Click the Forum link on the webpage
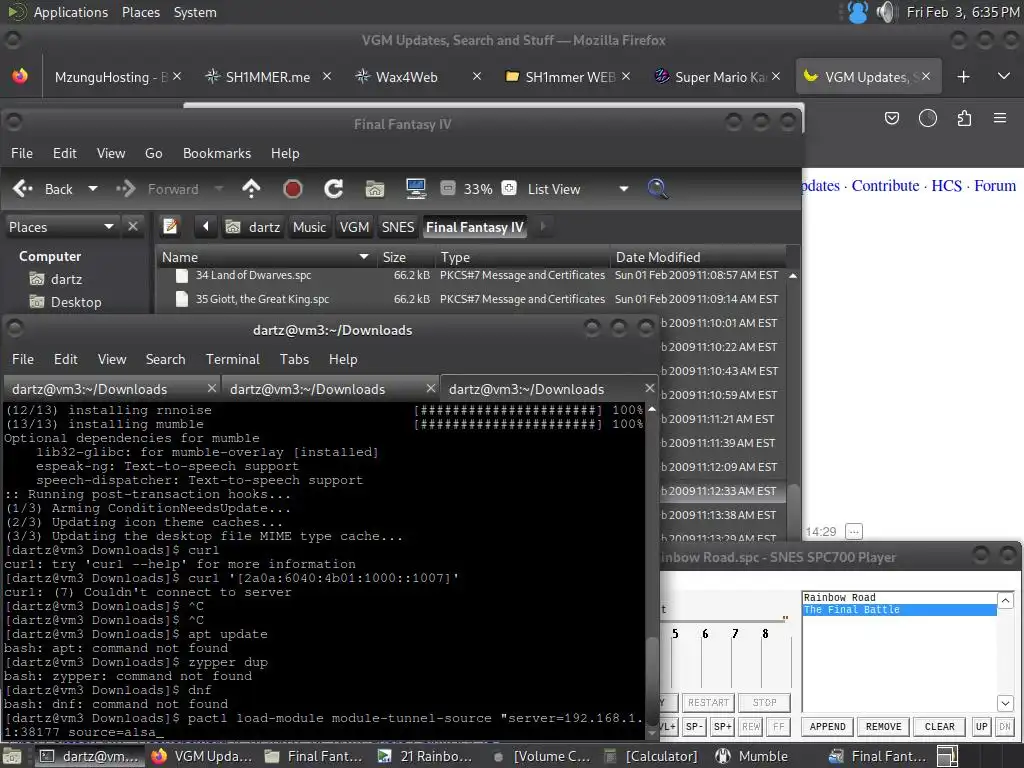1024x768 pixels. [995, 185]
